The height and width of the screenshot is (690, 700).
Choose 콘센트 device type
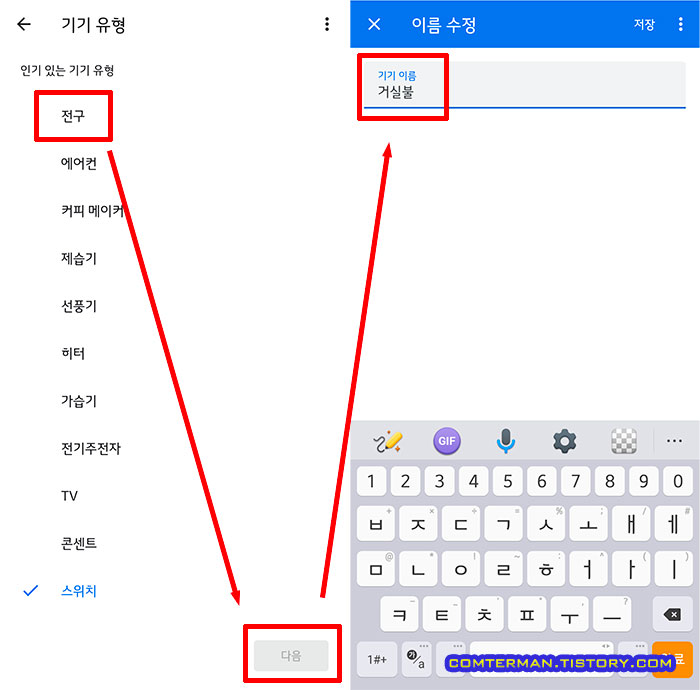point(79,543)
